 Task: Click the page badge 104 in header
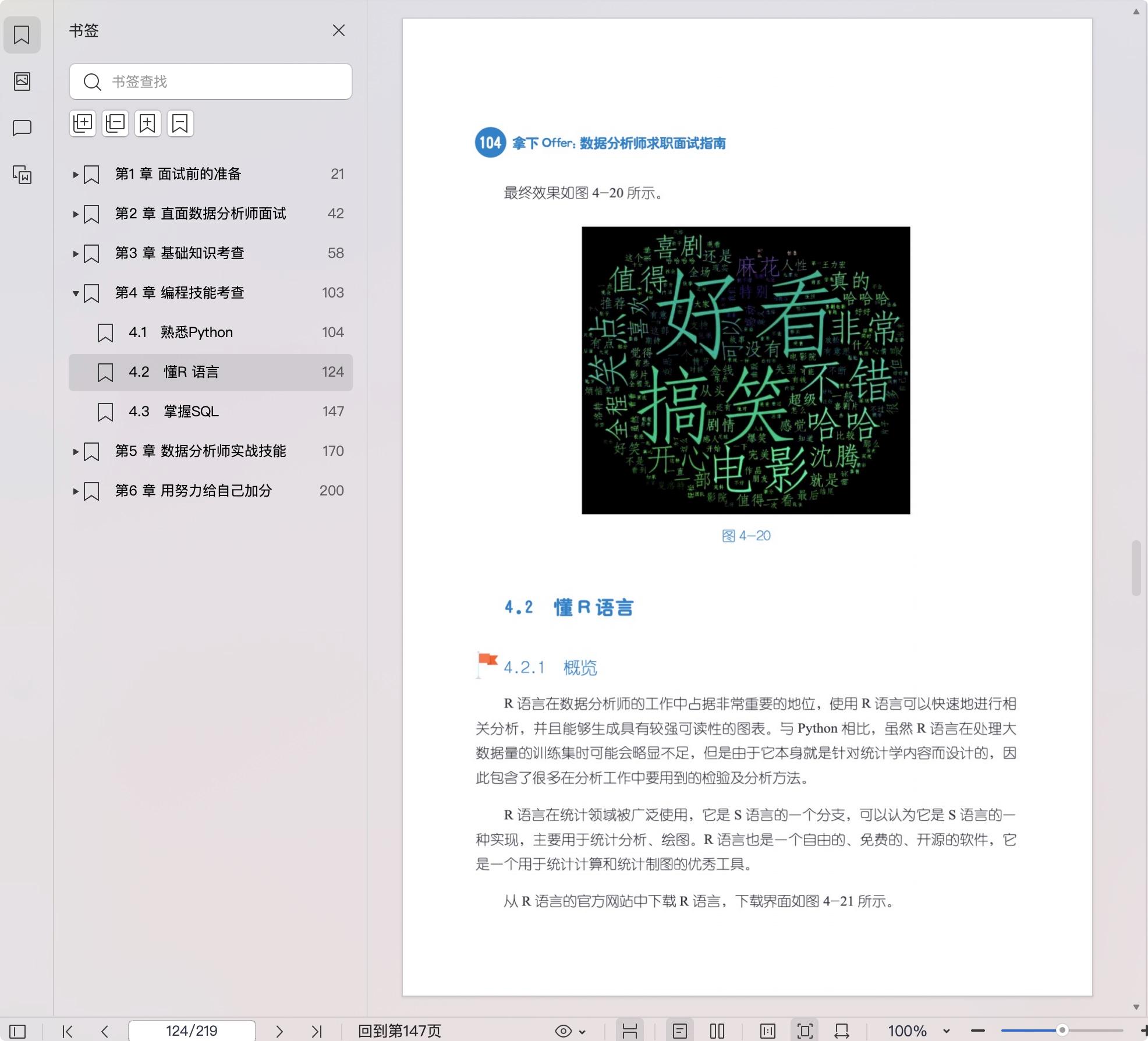click(490, 143)
